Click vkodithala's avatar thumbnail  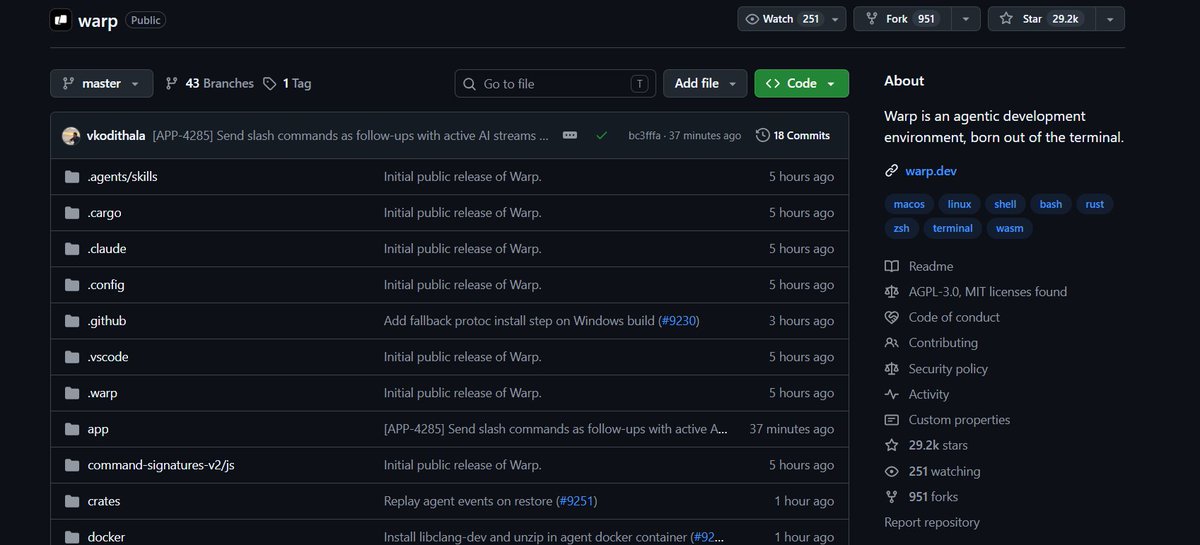pos(71,135)
